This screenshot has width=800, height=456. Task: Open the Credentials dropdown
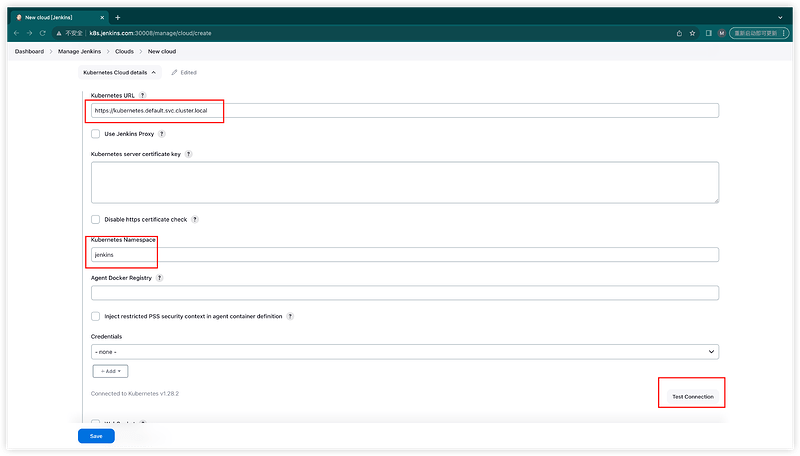click(405, 352)
